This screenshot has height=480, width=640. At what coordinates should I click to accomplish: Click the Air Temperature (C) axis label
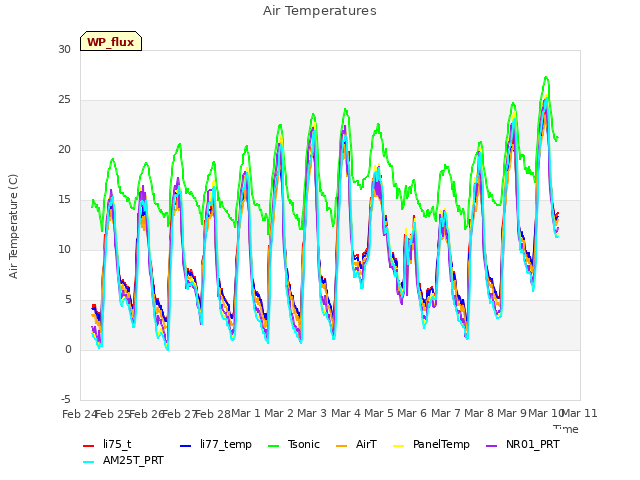click(13, 227)
